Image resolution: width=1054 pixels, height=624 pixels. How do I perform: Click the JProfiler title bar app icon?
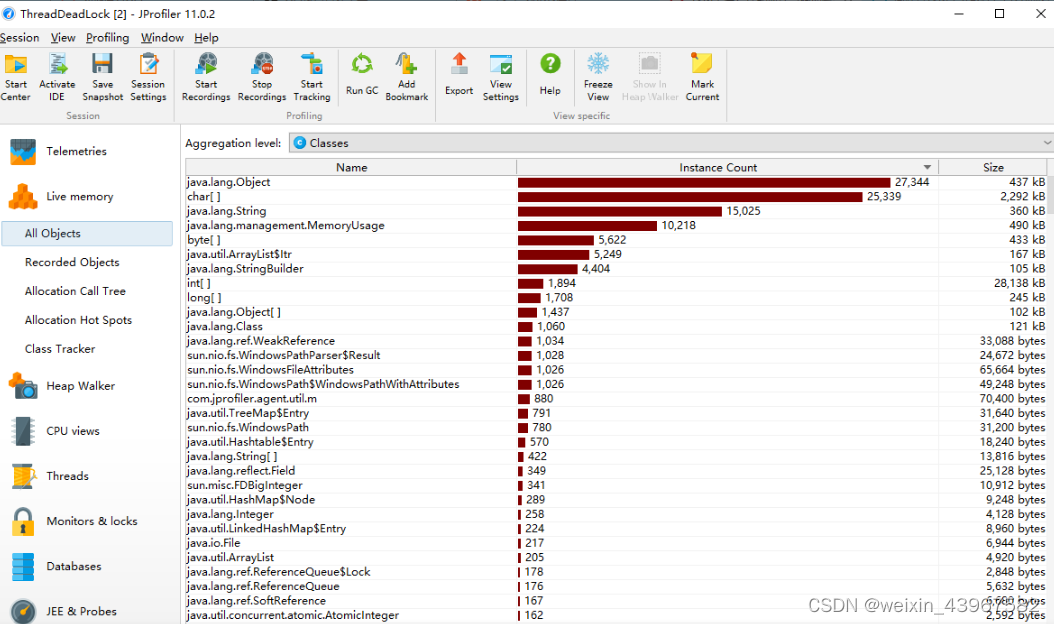coord(9,13)
